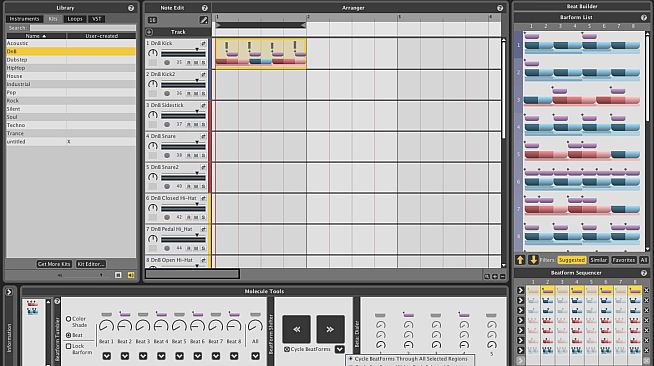Open Cycle BeatForms options dropdown
The image size is (654, 366).
click(x=340, y=349)
